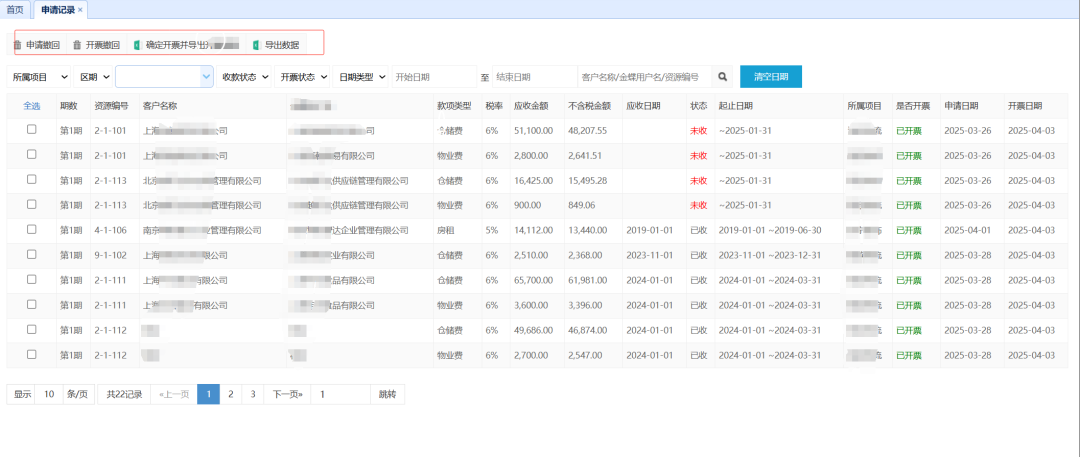
Task: Switch to the 首页 tab
Action: click(x=15, y=10)
